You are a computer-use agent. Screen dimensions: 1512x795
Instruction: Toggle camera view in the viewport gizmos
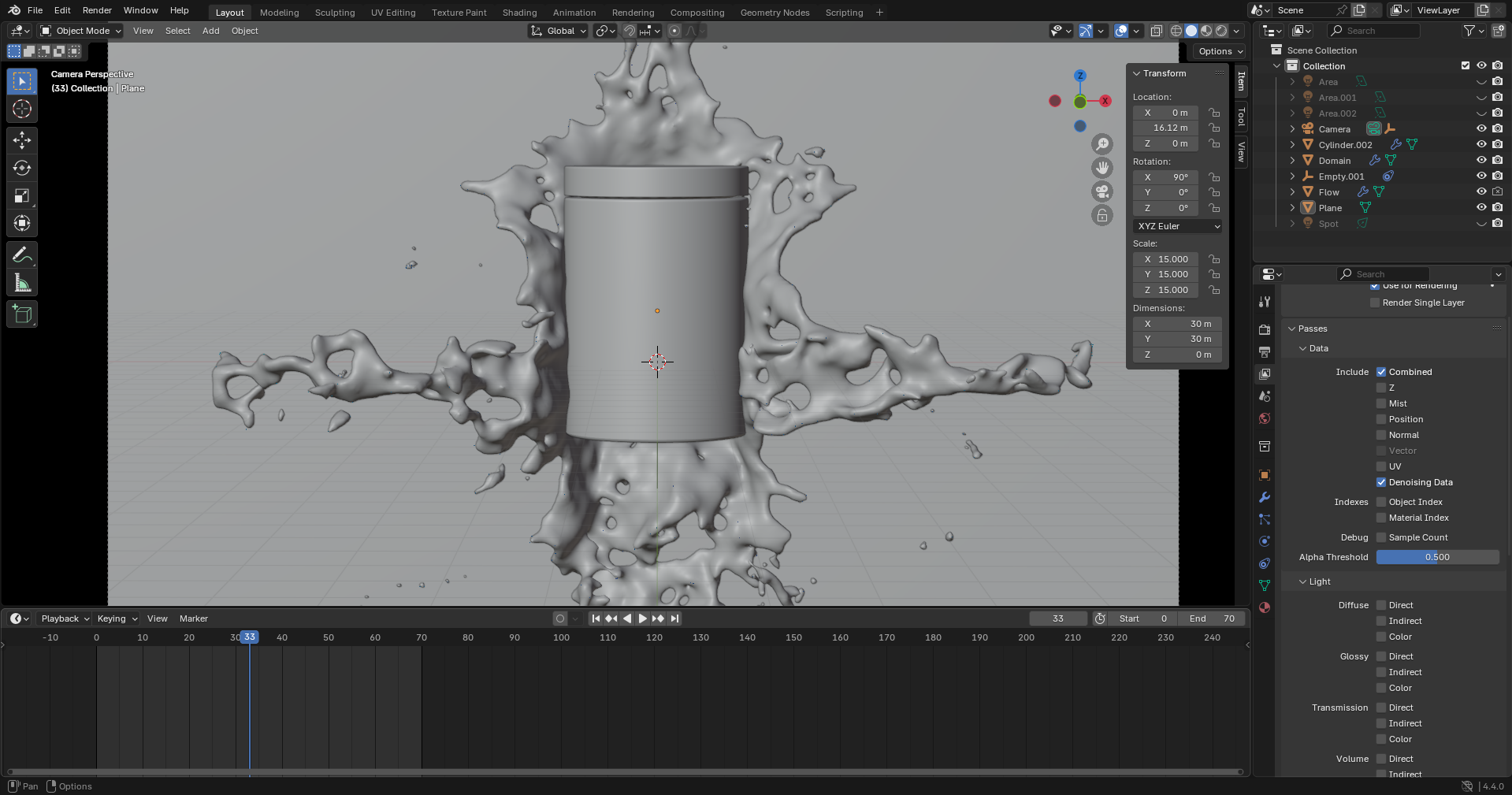[1101, 192]
